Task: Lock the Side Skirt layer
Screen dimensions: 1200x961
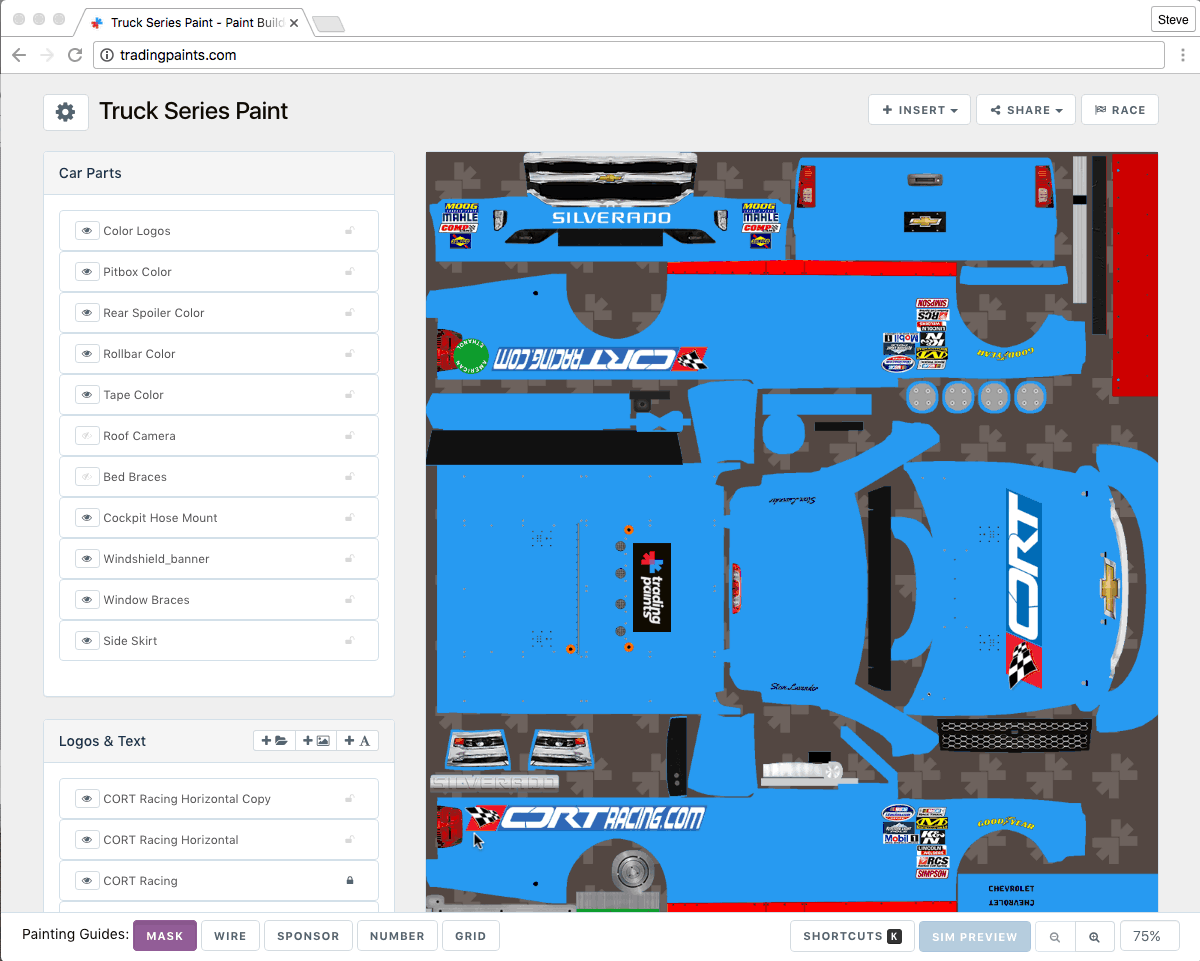Action: point(350,641)
